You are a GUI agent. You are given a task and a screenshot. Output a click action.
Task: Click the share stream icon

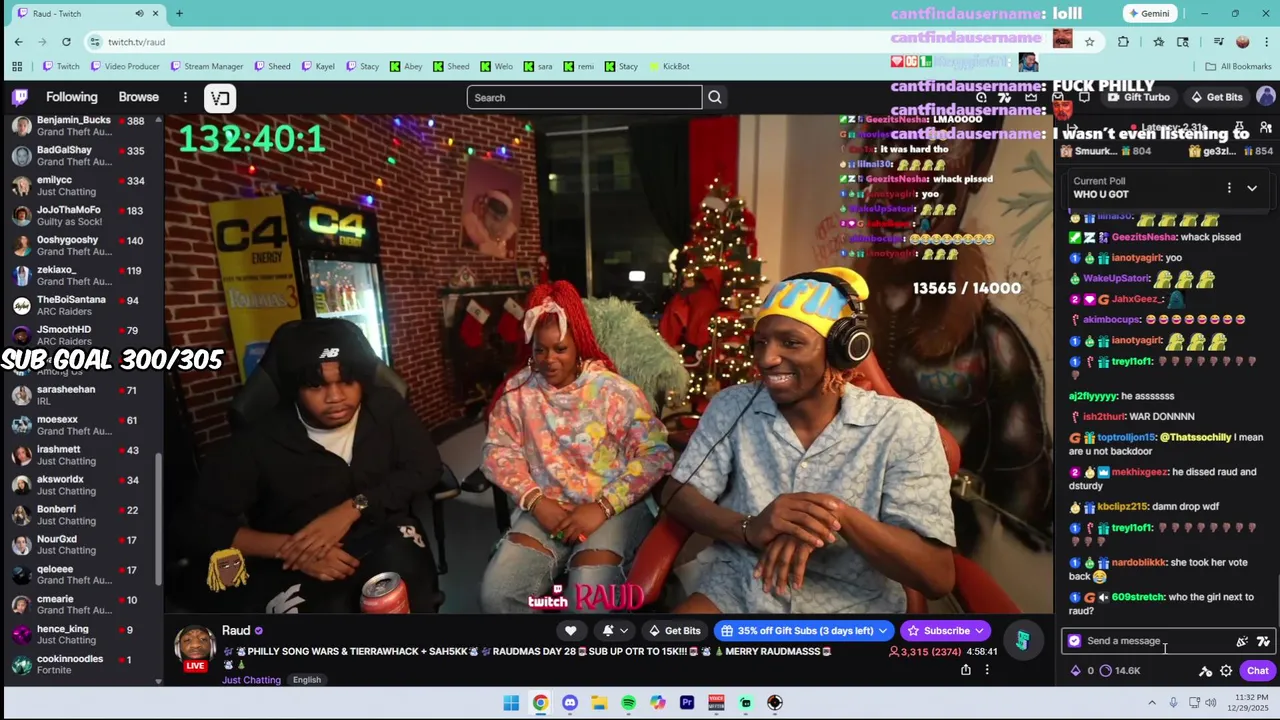pyautogui.click(x=966, y=670)
